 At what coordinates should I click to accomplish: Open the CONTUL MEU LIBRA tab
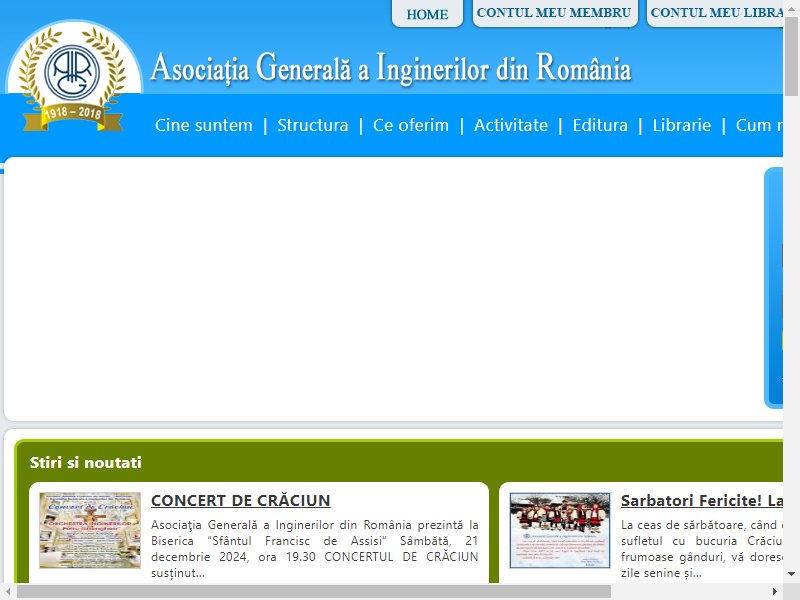pyautogui.click(x=715, y=13)
